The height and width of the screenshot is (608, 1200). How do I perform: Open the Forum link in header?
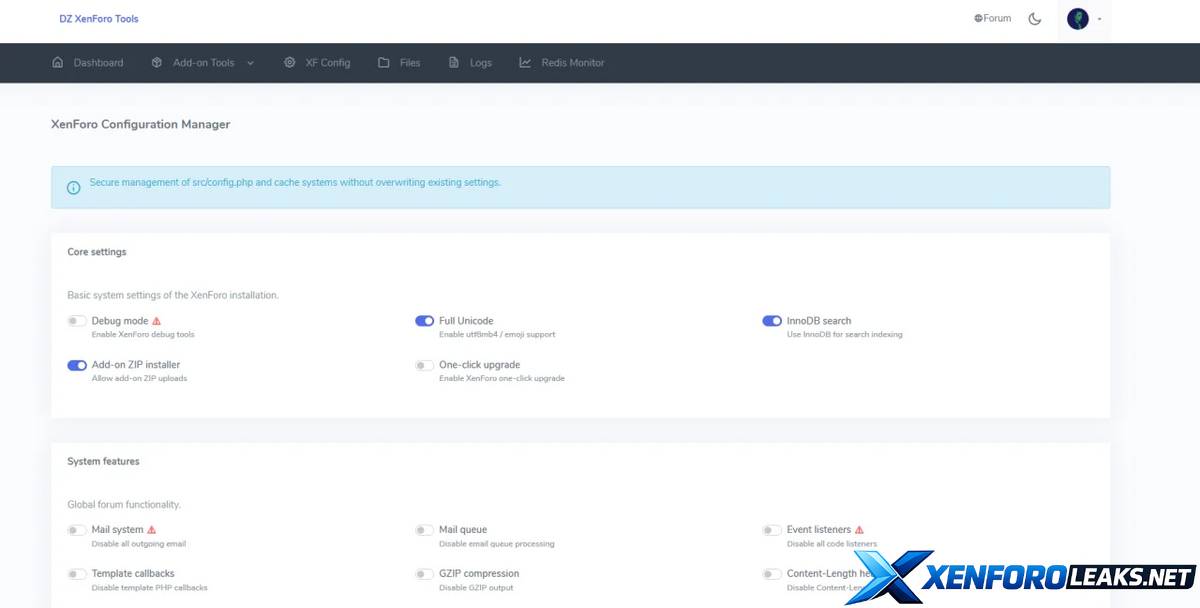point(993,18)
